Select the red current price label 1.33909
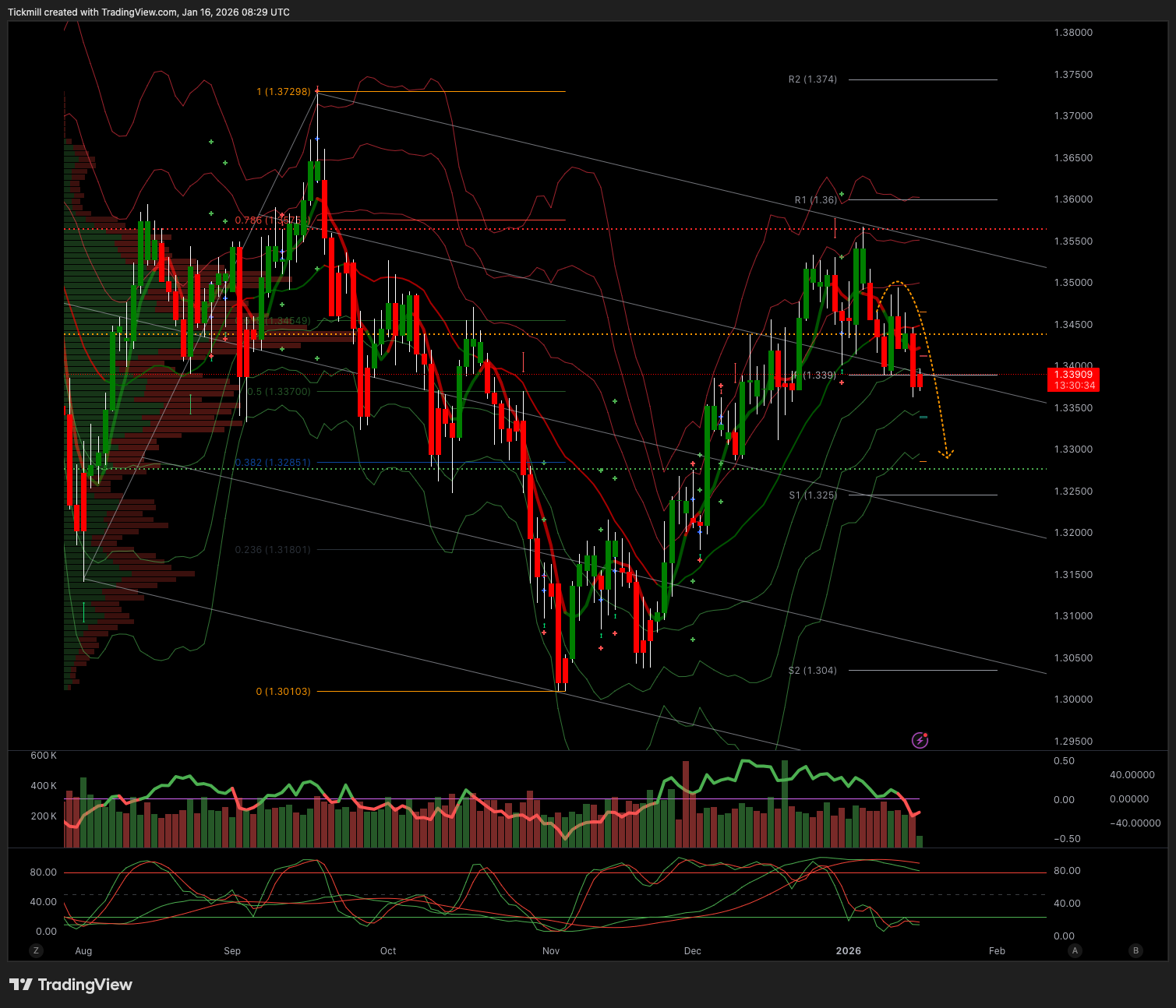Image resolution: width=1176 pixels, height=1008 pixels. [x=1073, y=375]
